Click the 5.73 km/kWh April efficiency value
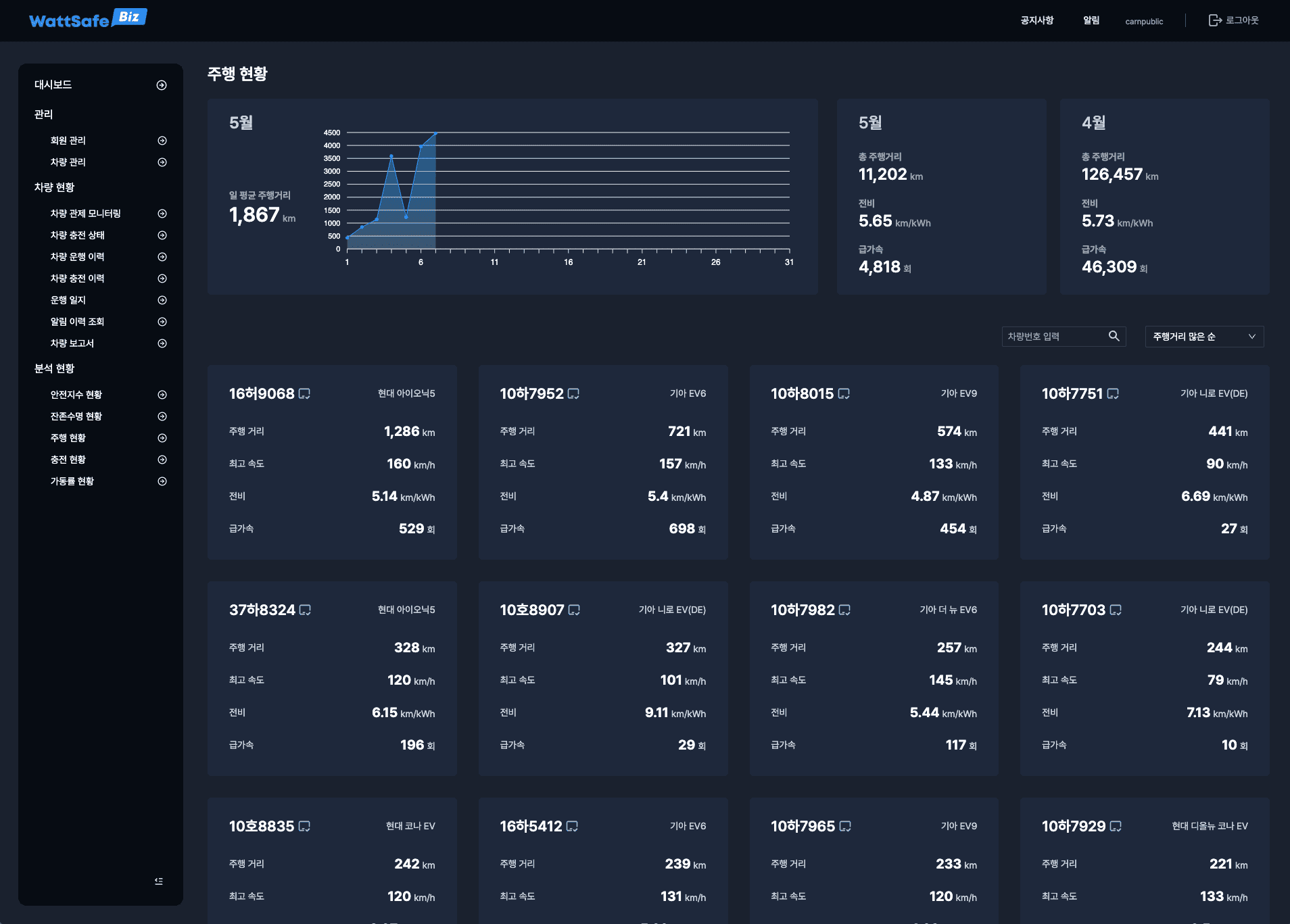 pyautogui.click(x=1117, y=221)
